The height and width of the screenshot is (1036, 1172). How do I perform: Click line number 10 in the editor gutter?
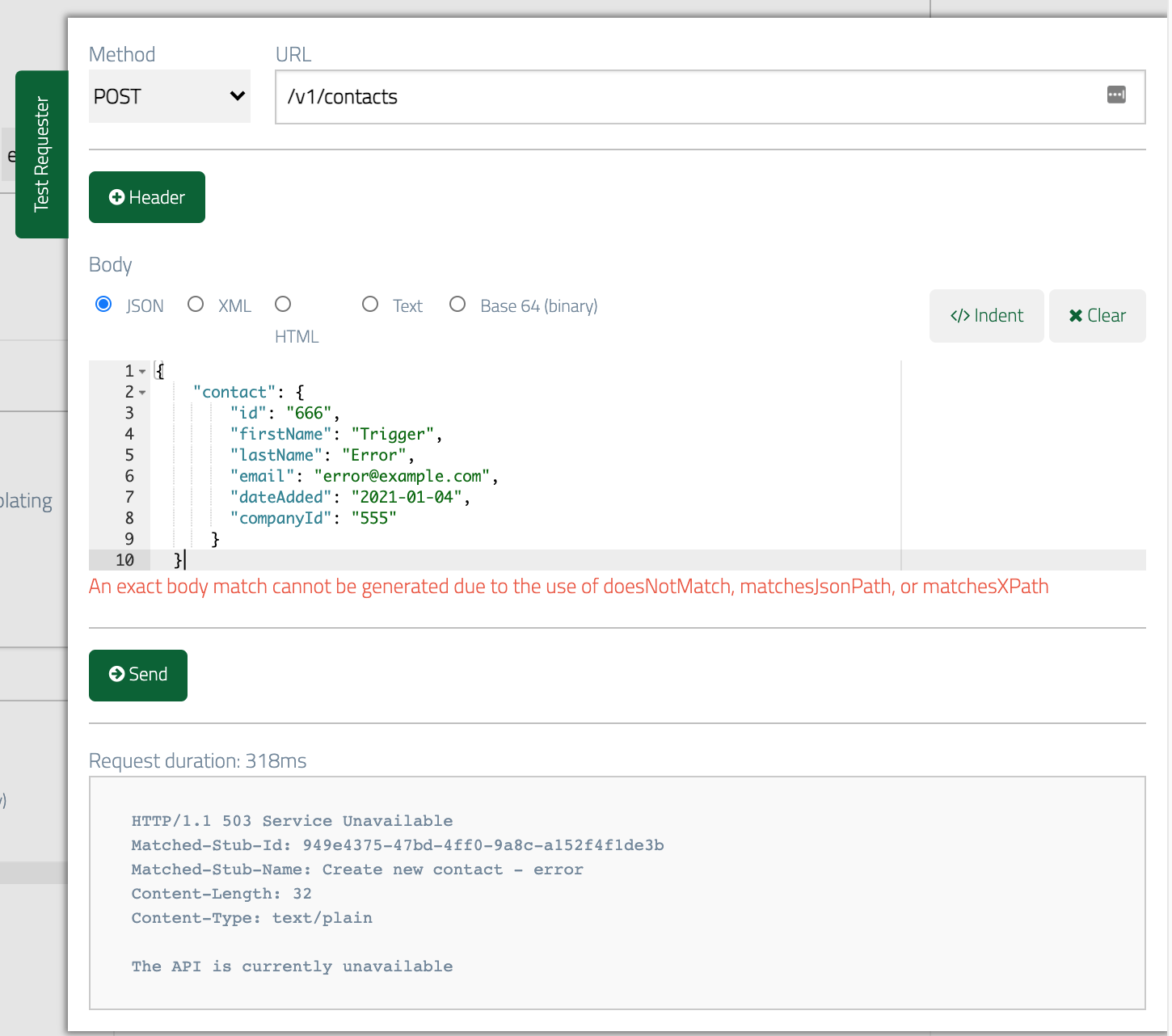coord(124,560)
